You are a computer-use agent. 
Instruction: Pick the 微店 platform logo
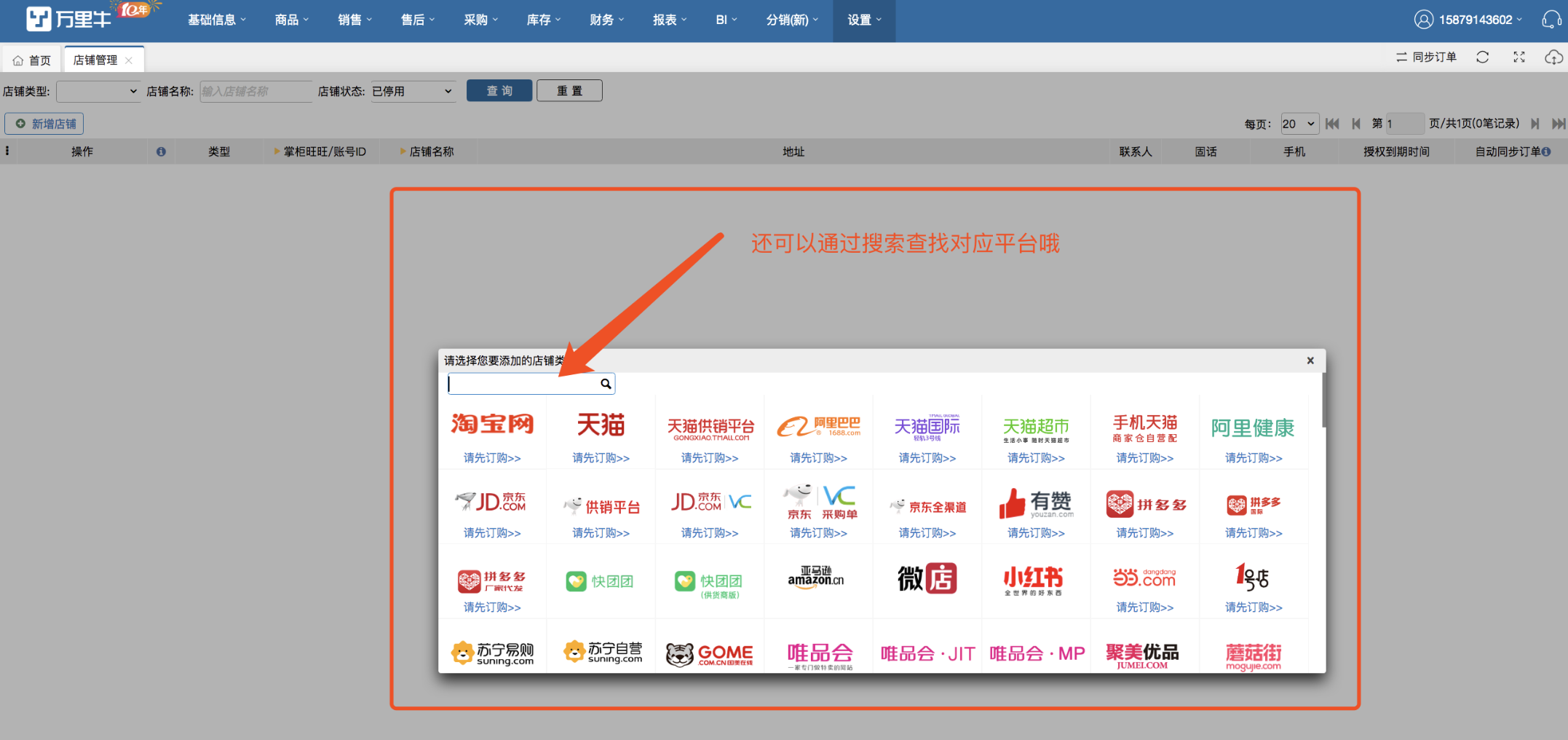pyautogui.click(x=927, y=578)
